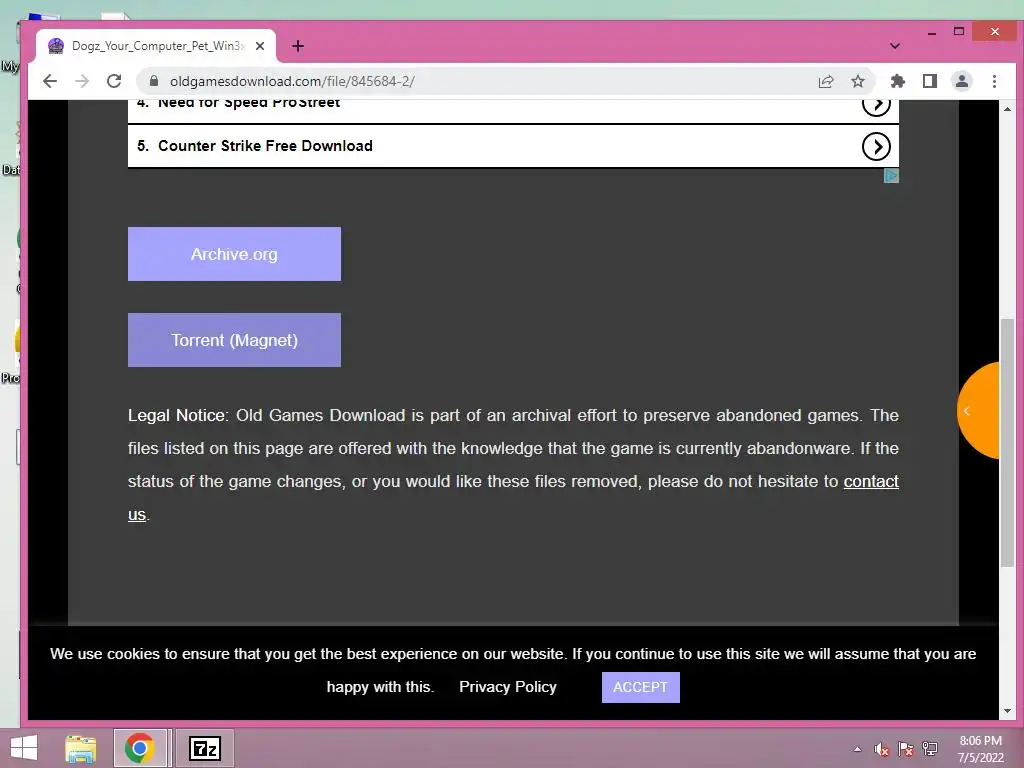Follow the contact us link

(x=871, y=481)
